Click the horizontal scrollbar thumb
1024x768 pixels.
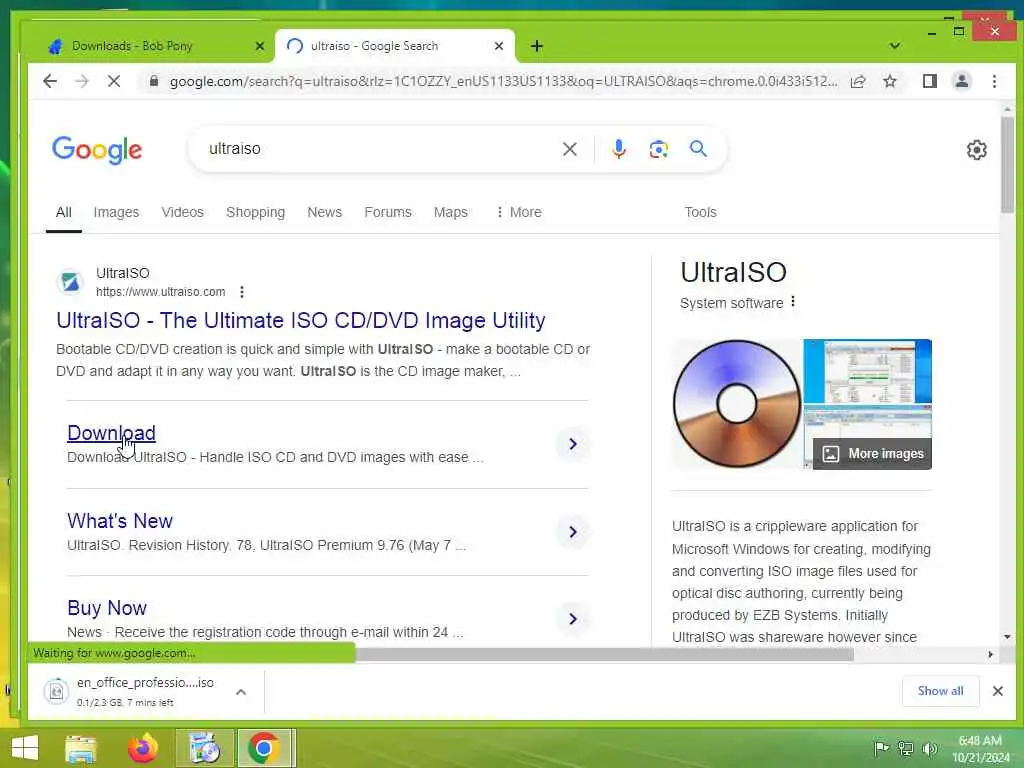[x=605, y=654]
